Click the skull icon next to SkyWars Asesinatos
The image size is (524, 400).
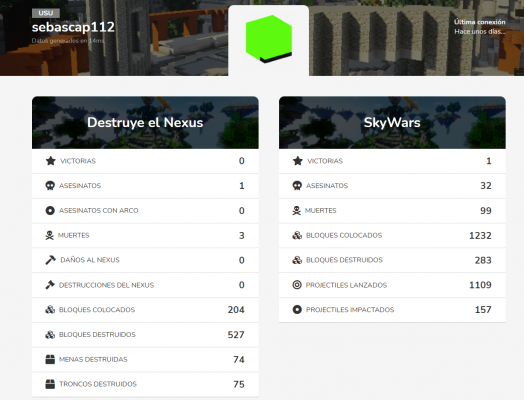[297, 185]
